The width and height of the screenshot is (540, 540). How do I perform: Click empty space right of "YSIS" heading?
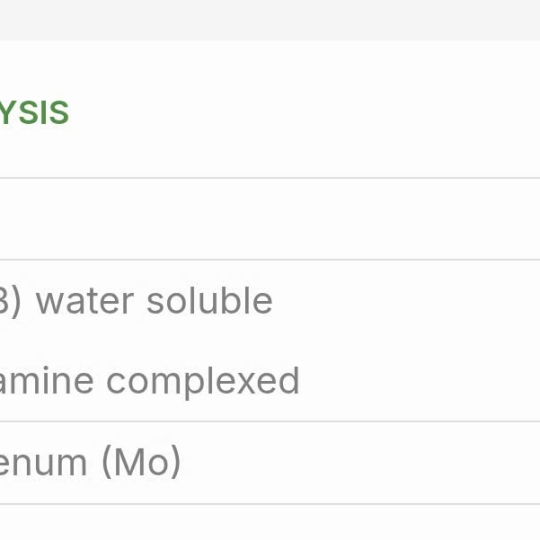pos(305,113)
